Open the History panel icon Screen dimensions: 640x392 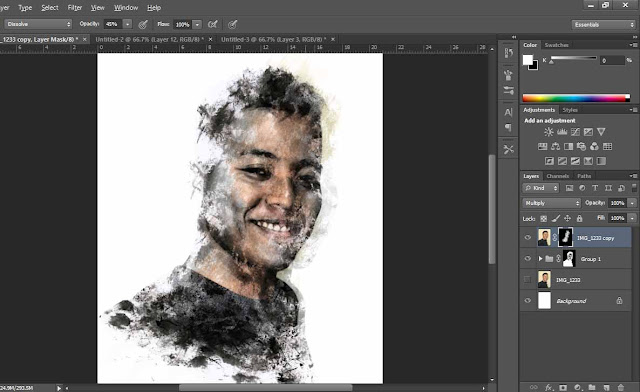coord(509,53)
